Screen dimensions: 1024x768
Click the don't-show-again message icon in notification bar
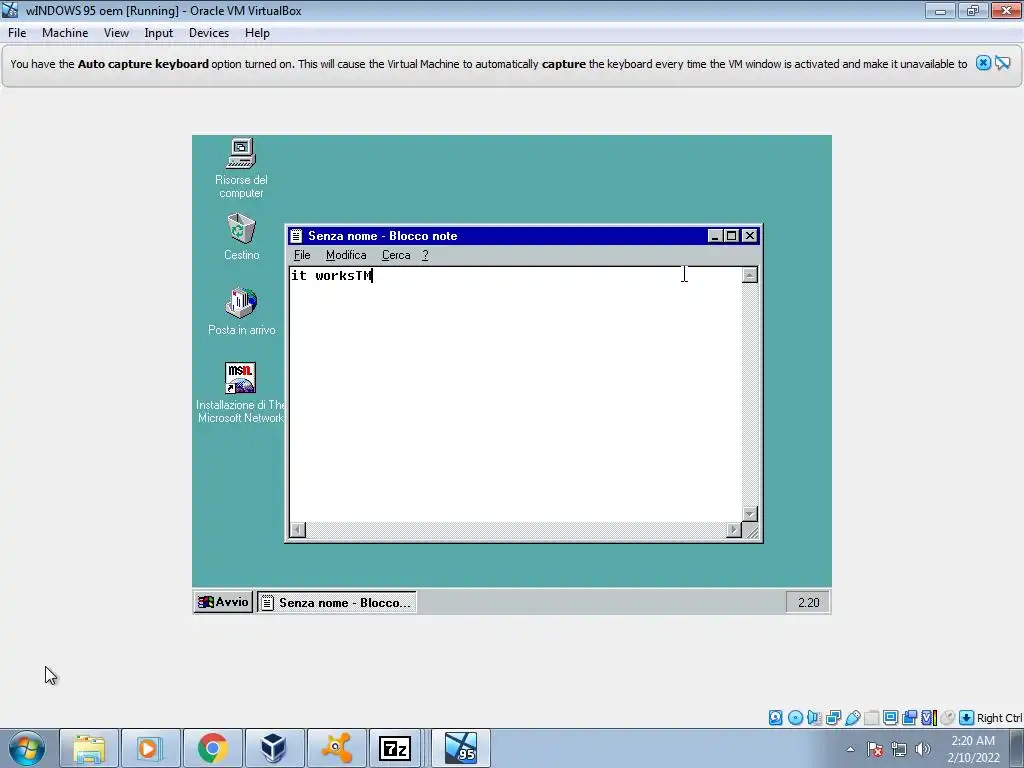[x=1003, y=63]
